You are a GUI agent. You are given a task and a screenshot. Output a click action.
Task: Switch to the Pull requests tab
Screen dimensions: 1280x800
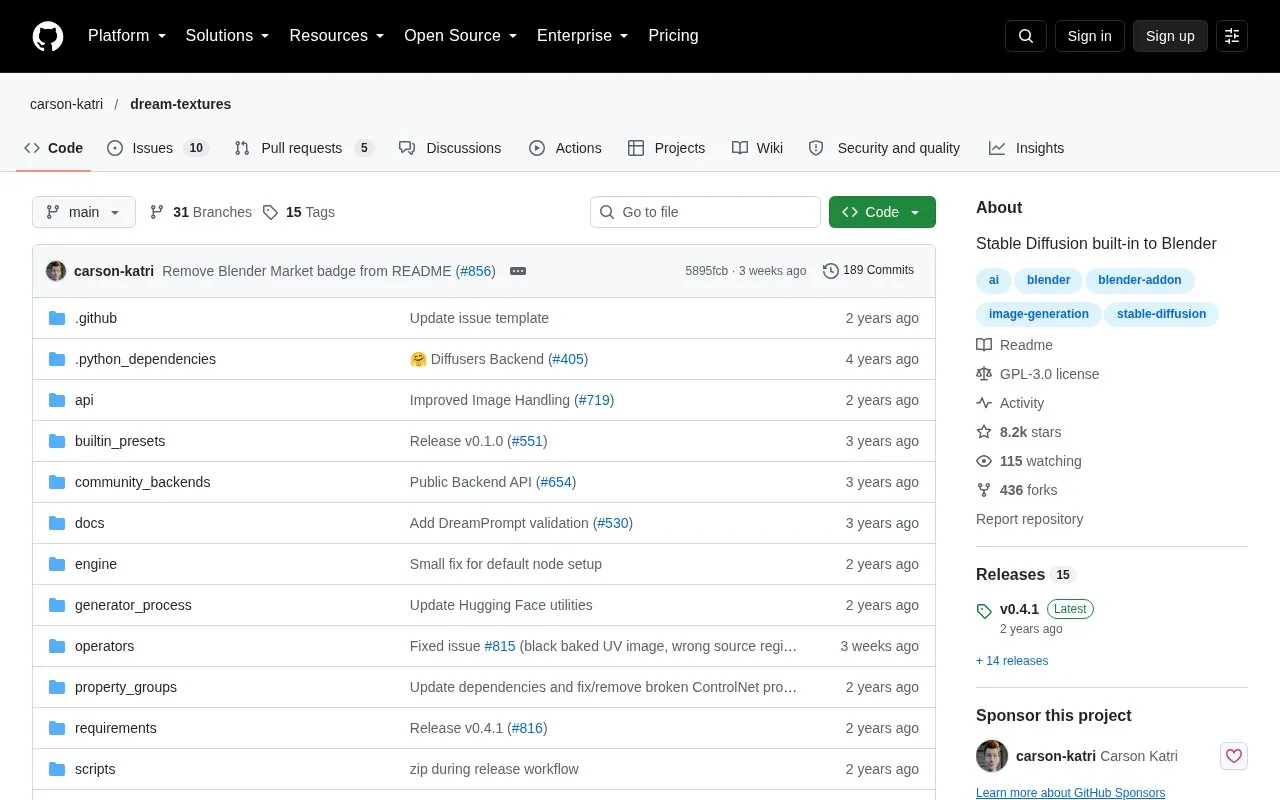[x=304, y=148]
